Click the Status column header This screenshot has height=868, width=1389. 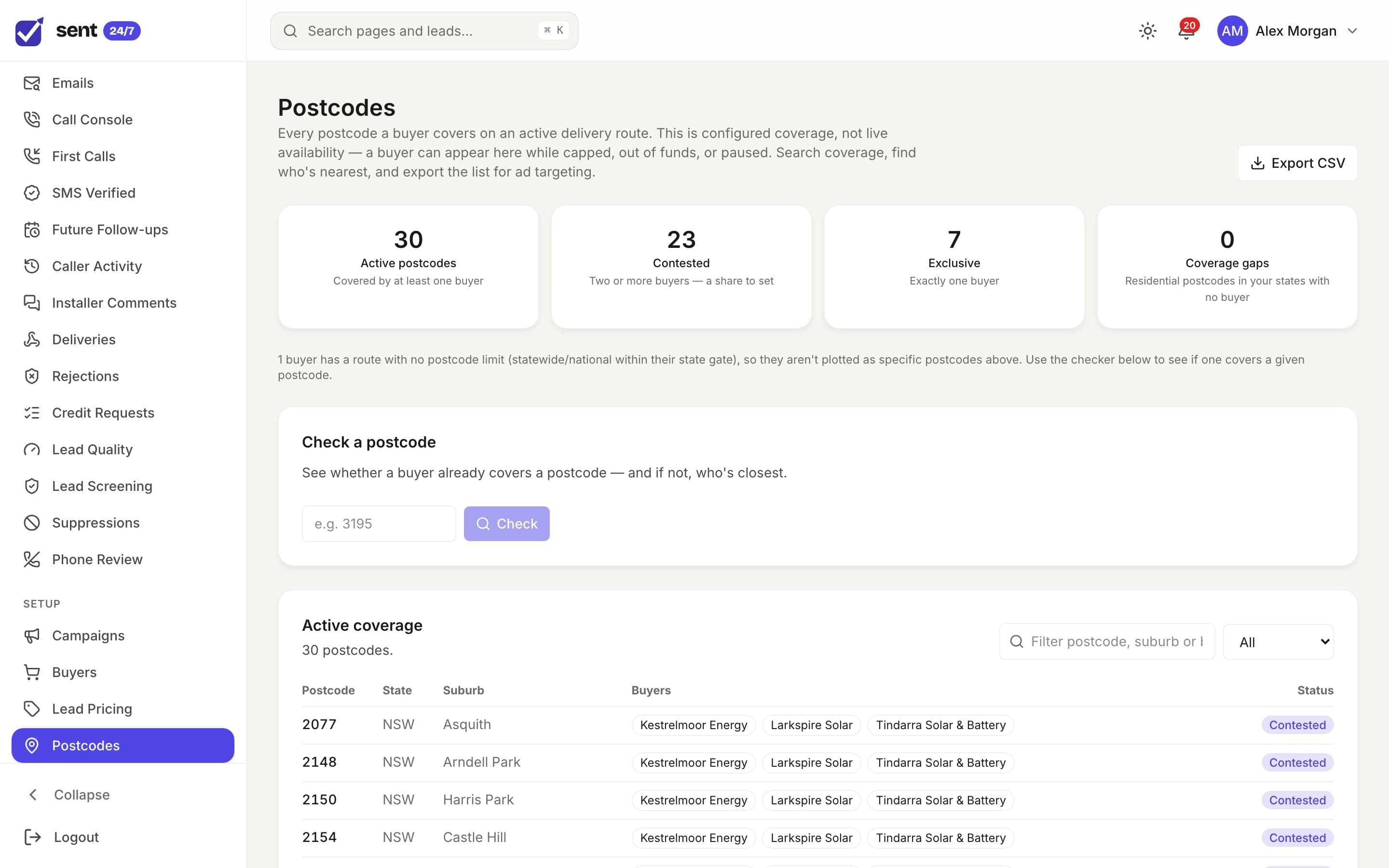point(1315,691)
